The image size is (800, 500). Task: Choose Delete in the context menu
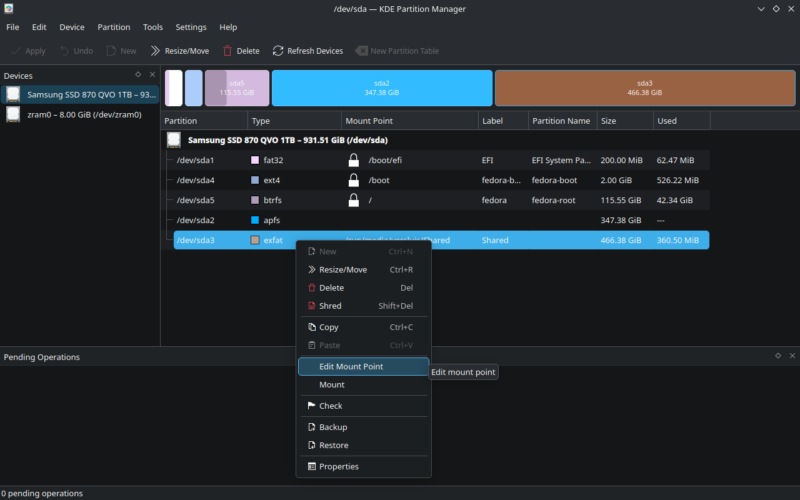point(363,288)
